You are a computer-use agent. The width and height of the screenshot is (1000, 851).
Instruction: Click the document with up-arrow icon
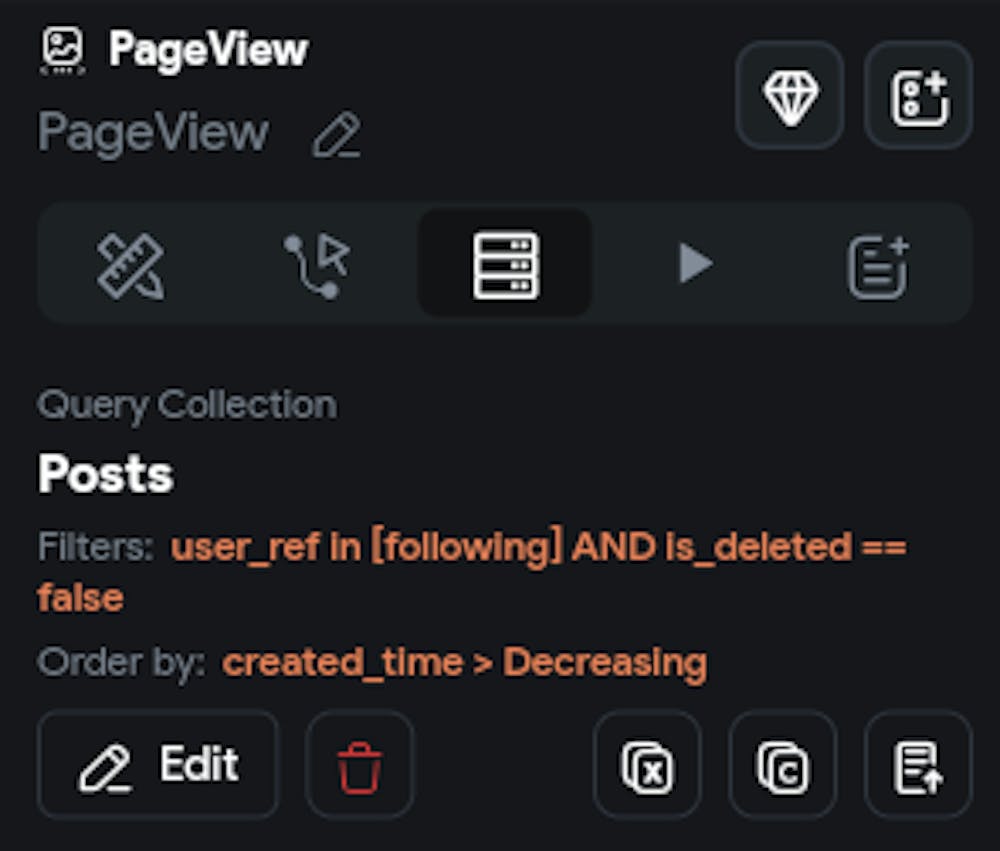click(x=918, y=765)
